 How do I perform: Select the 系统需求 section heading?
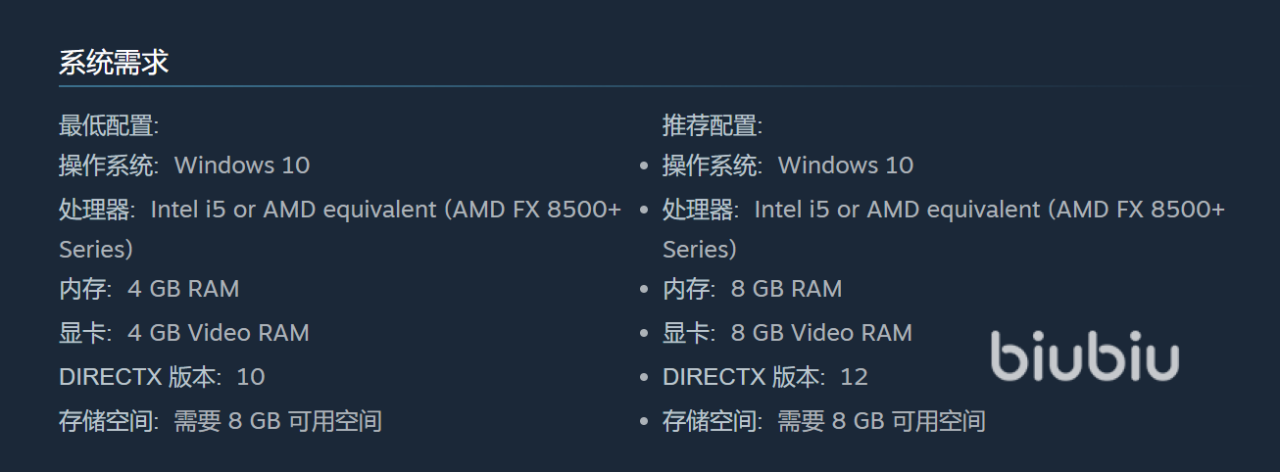pos(114,63)
